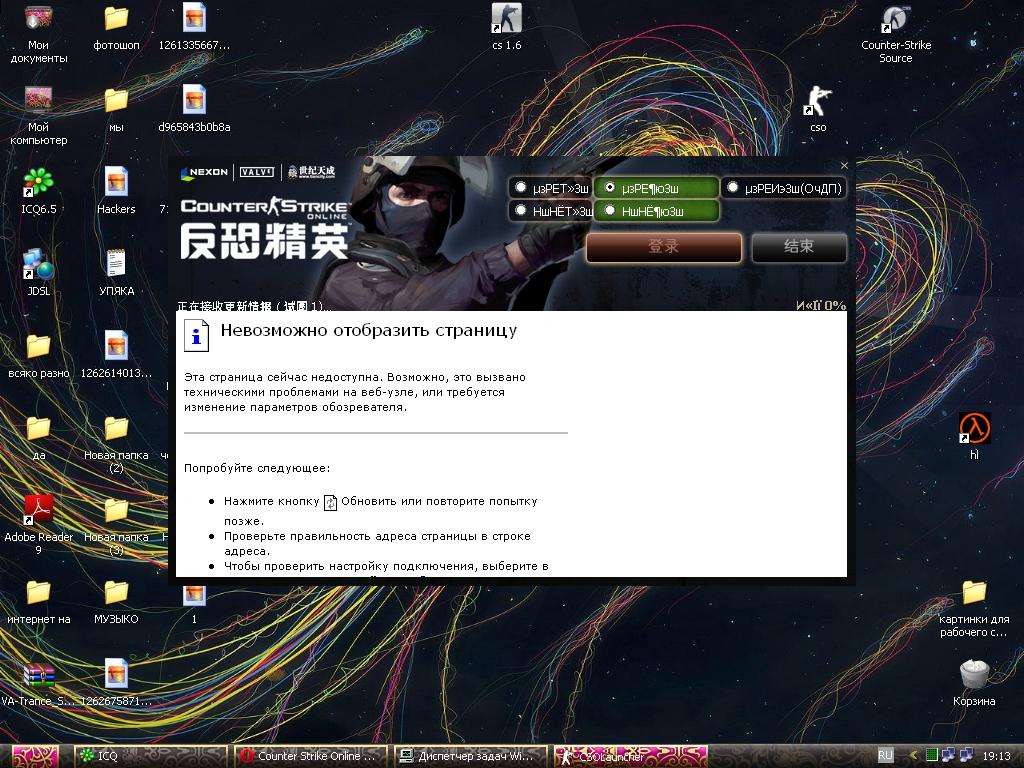
Task: Click the NEXON logo in the launcher
Action: pos(205,172)
